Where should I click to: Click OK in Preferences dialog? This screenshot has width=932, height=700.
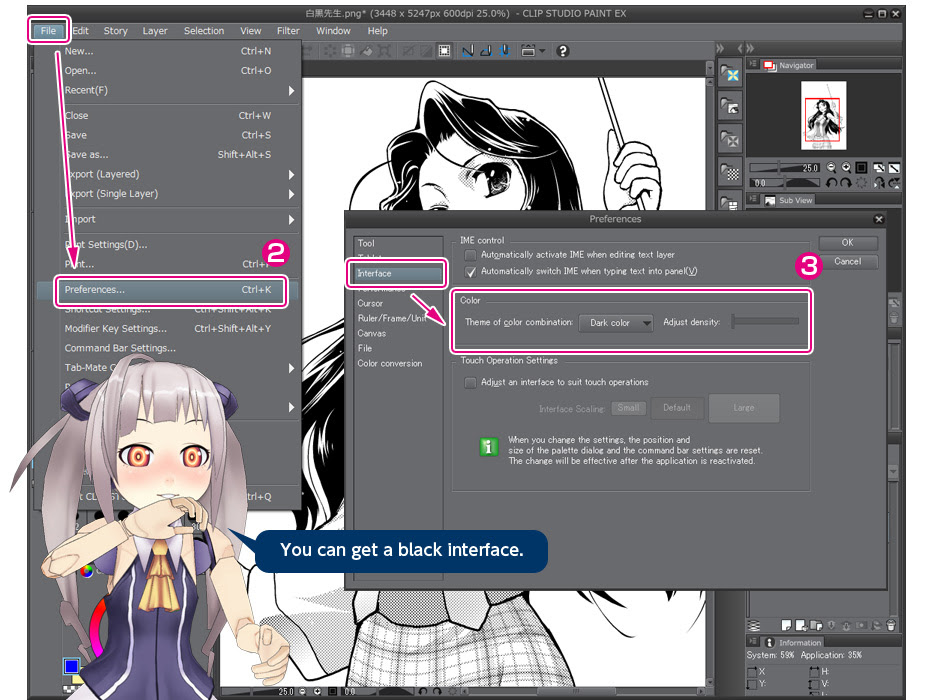pos(848,242)
